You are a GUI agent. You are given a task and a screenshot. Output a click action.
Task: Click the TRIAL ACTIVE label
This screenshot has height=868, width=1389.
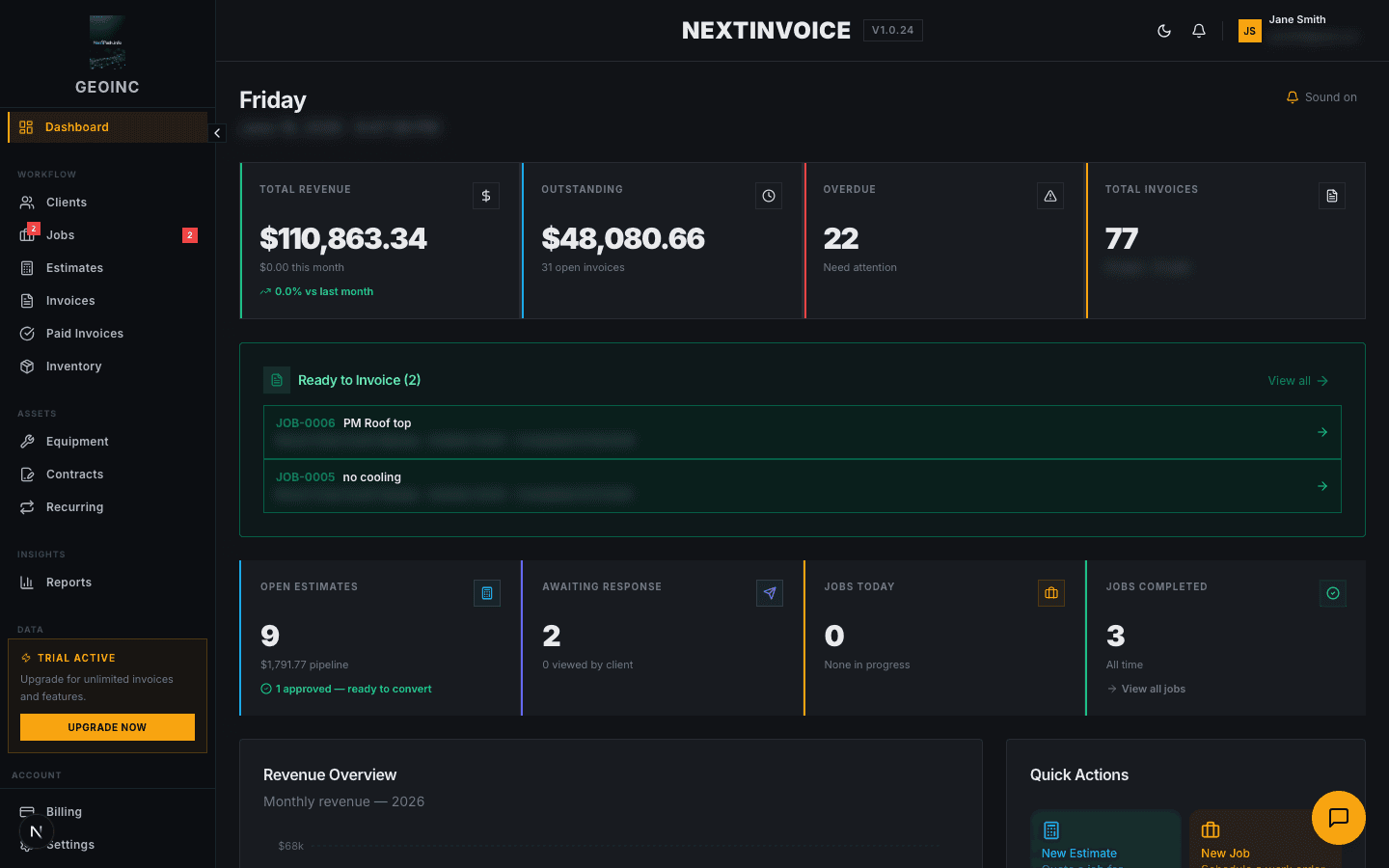pos(76,658)
